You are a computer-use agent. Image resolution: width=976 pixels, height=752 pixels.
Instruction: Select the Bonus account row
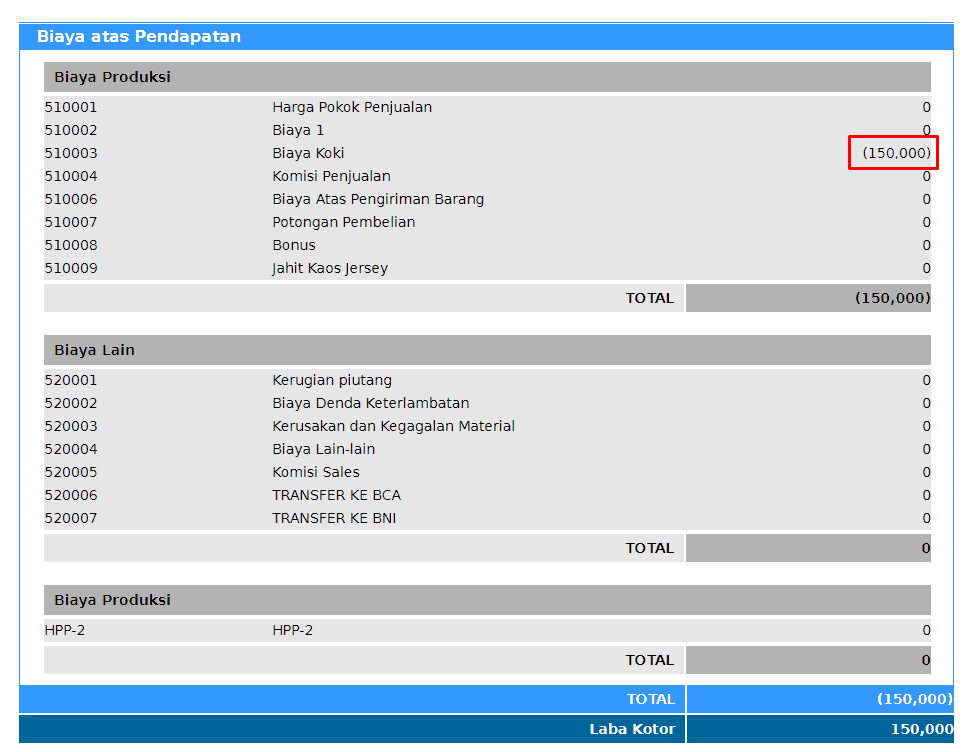tap(294, 245)
